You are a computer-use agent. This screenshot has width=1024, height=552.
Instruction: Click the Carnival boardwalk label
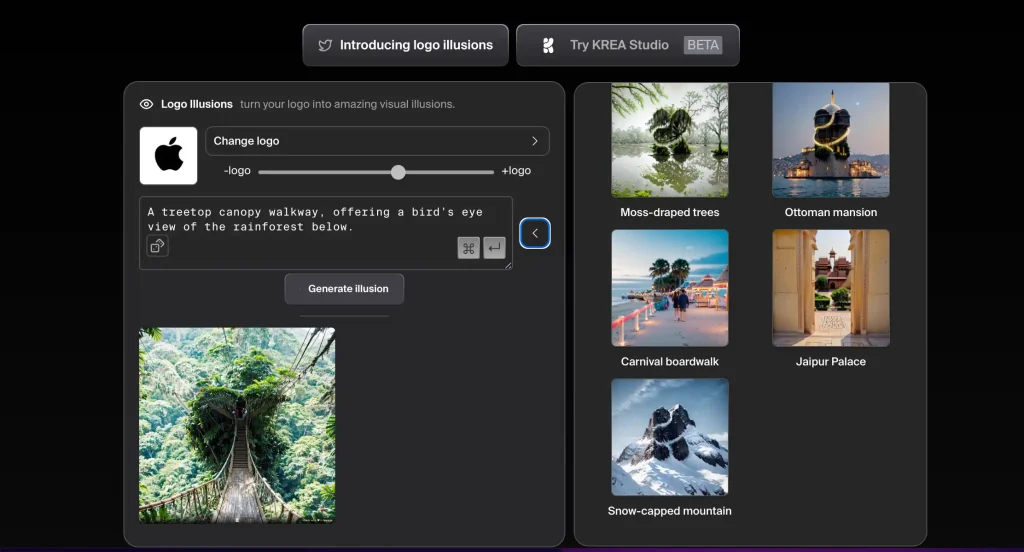coord(669,362)
